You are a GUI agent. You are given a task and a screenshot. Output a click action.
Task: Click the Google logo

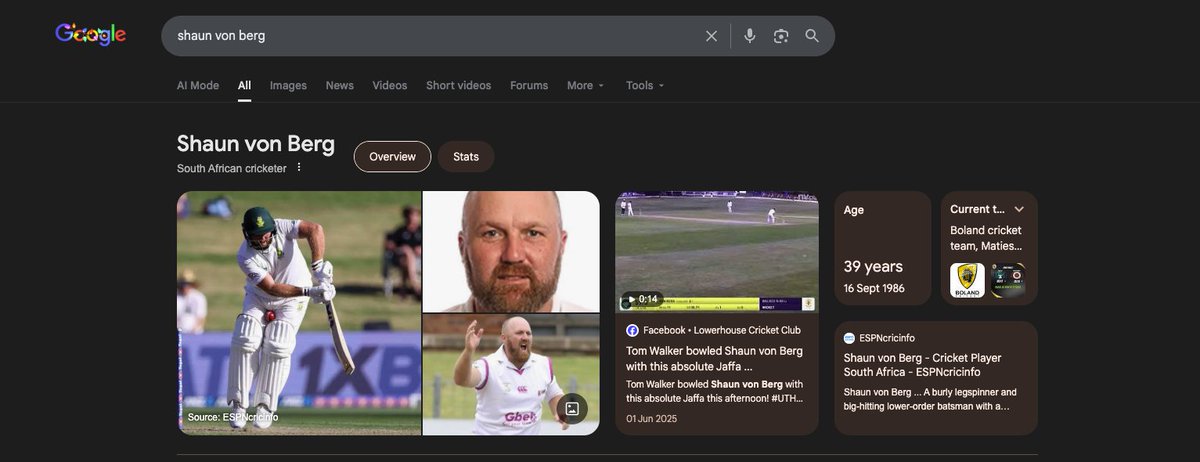(x=90, y=35)
